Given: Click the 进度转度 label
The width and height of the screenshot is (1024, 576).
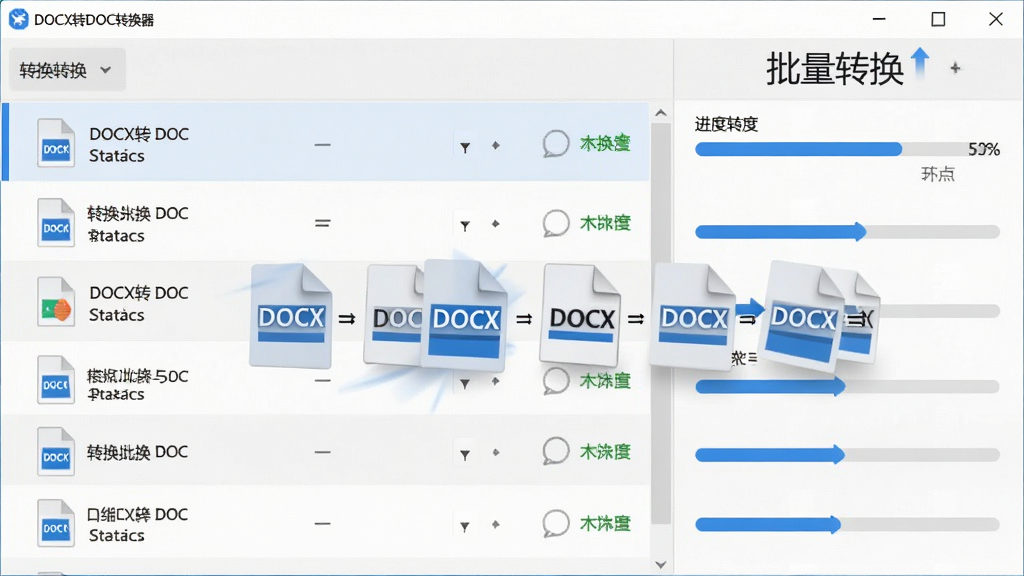Looking at the screenshot, I should tap(726, 124).
